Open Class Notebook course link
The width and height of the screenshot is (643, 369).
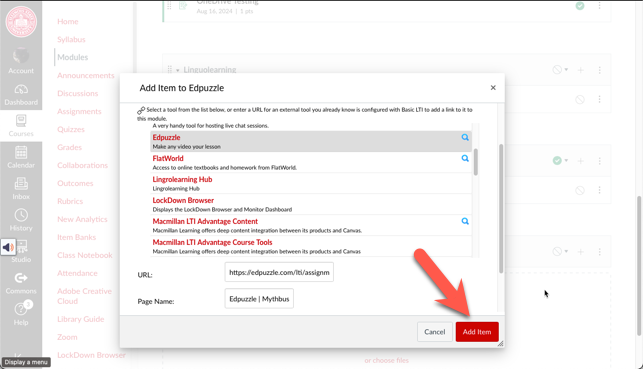point(84,255)
